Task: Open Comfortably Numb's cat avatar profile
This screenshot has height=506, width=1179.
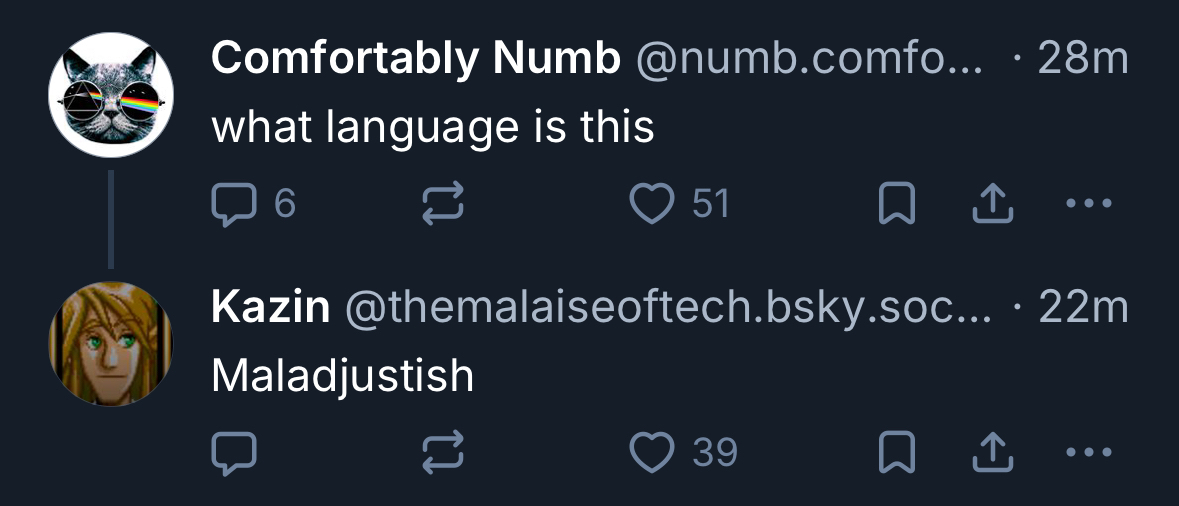Action: pyautogui.click(x=111, y=95)
